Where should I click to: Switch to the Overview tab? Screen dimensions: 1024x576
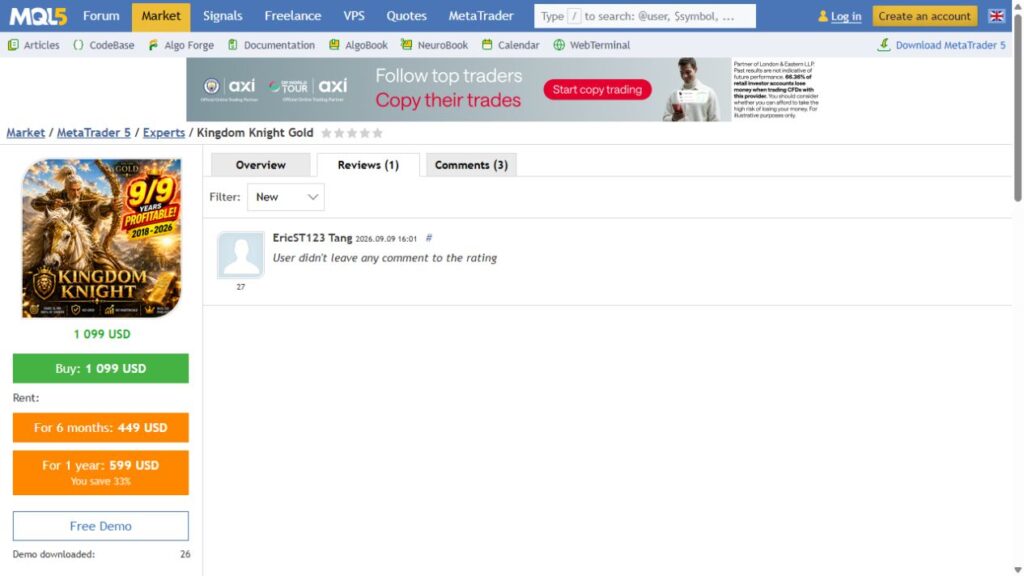click(x=261, y=165)
